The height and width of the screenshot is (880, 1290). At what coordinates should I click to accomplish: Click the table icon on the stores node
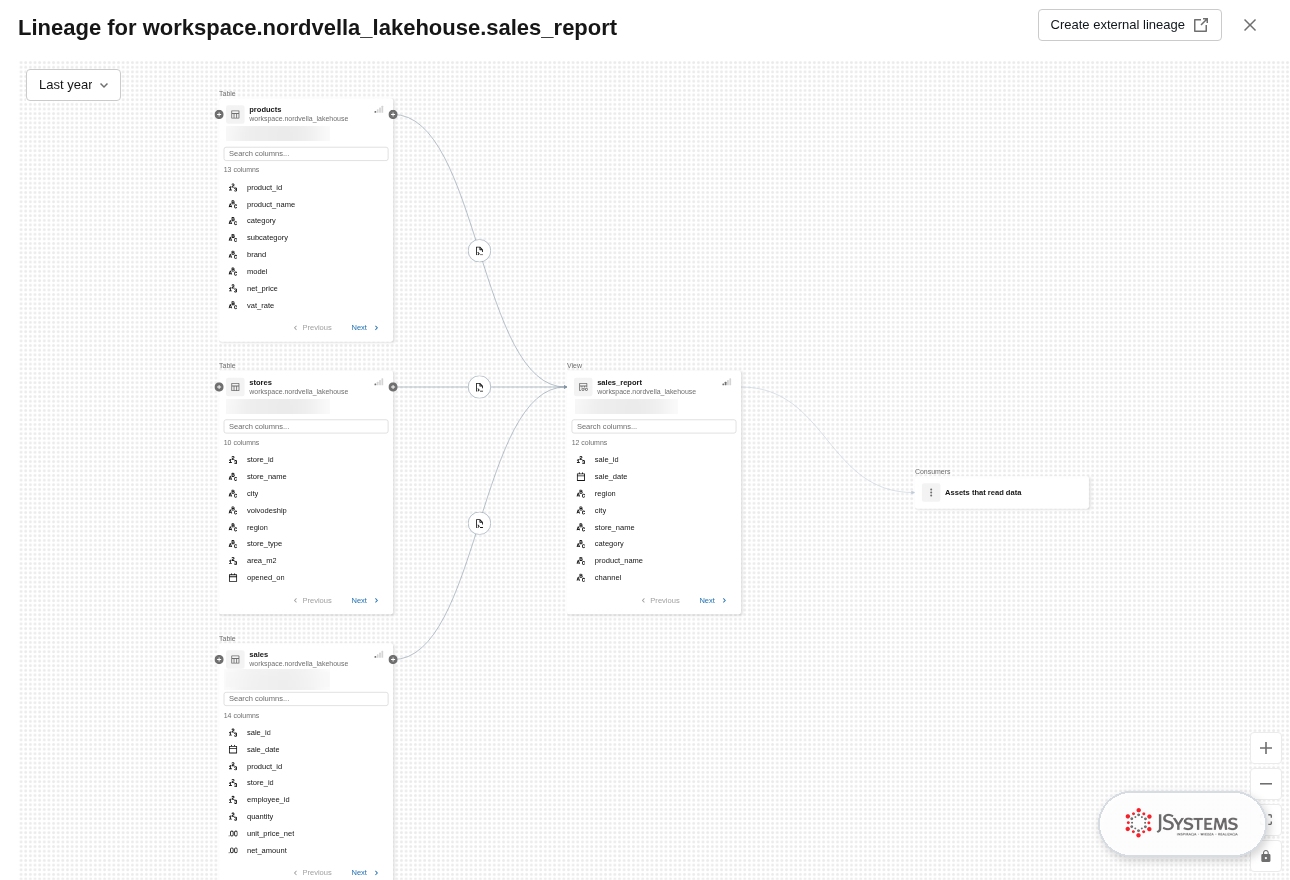(x=235, y=387)
